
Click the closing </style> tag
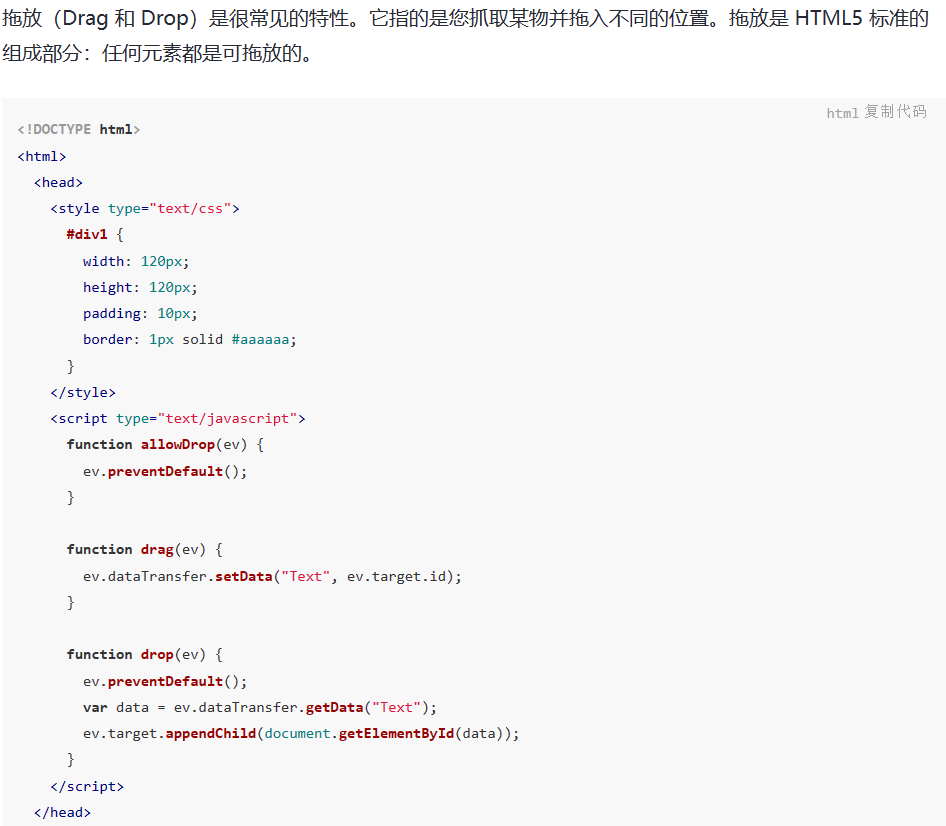83,392
